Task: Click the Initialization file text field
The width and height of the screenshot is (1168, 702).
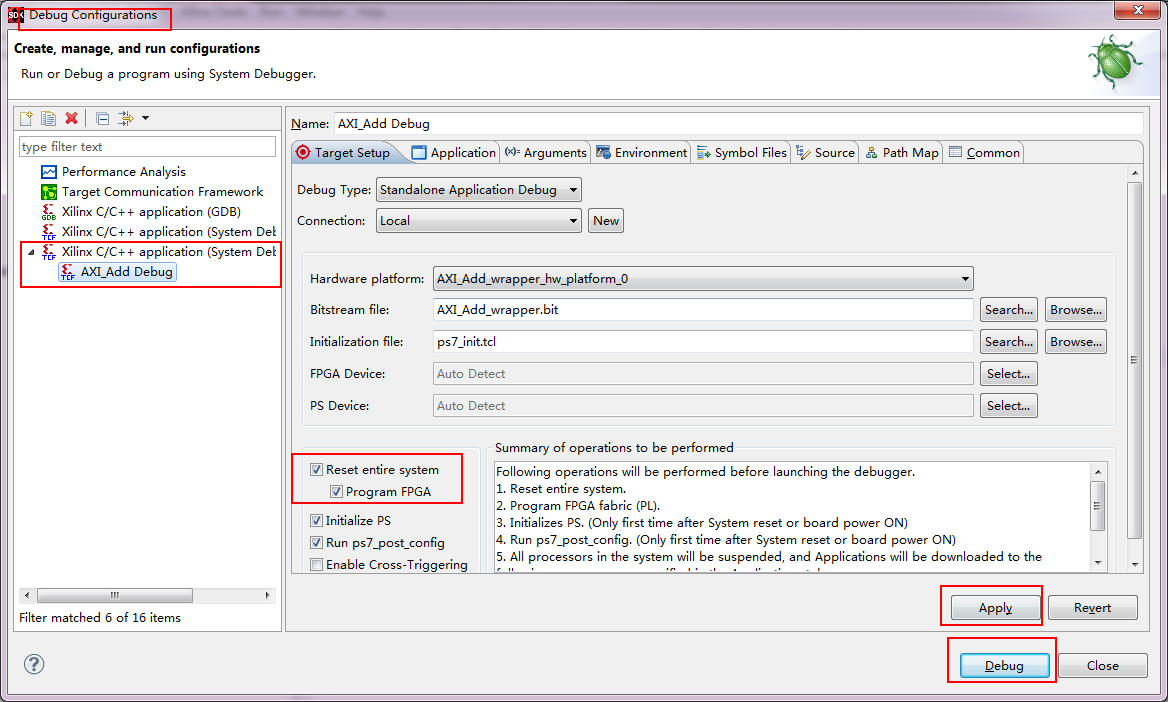Action: pos(702,342)
